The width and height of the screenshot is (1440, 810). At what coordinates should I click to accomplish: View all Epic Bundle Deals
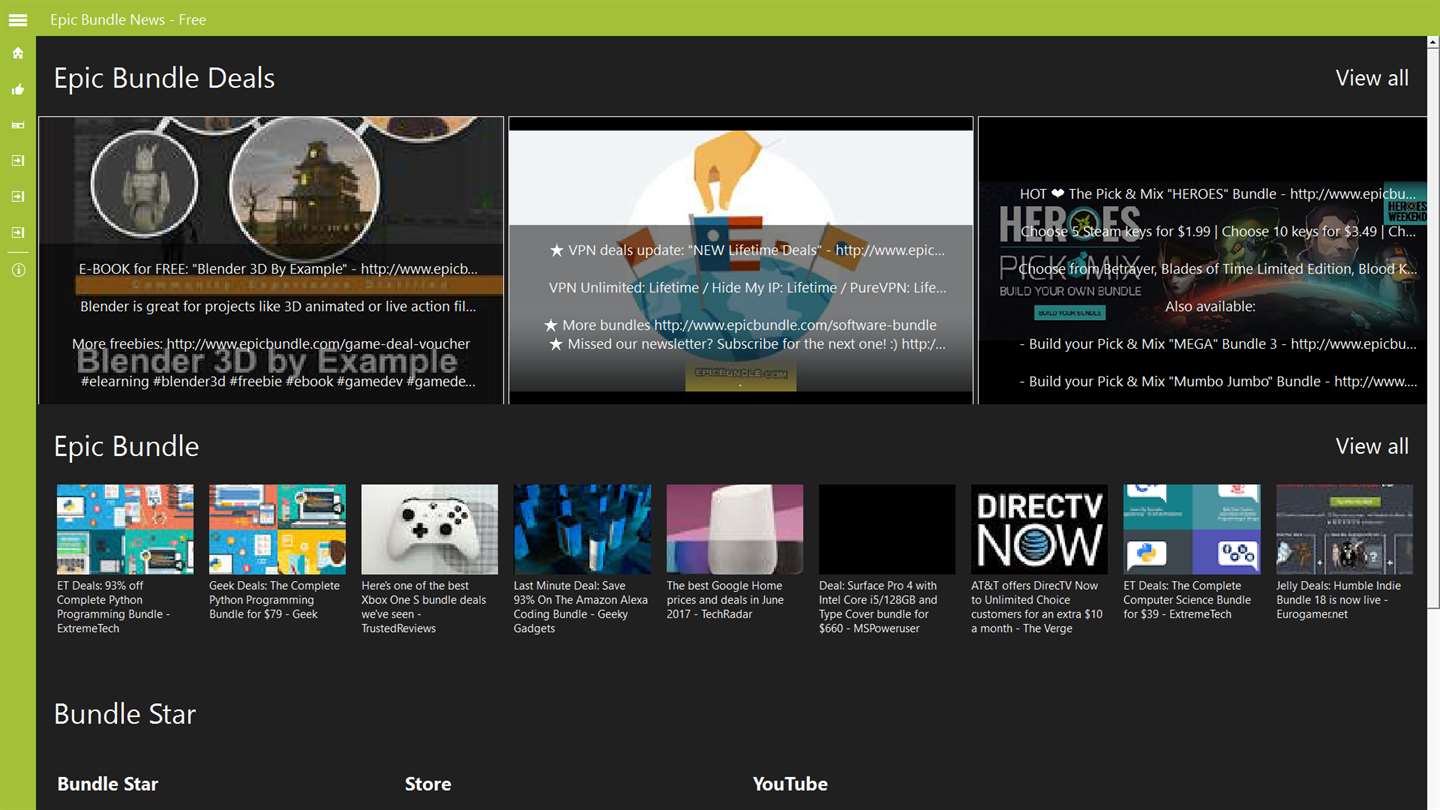[1372, 78]
